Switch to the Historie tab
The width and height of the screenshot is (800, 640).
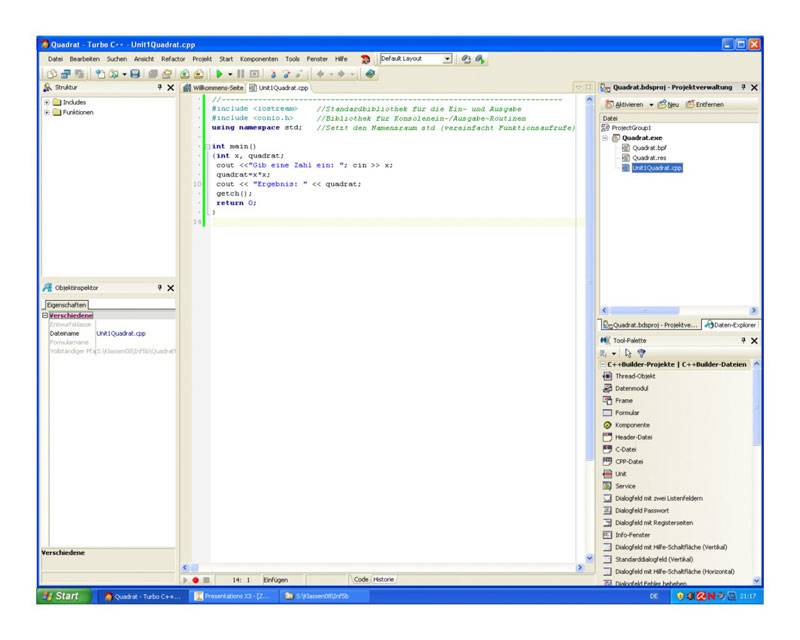click(x=384, y=579)
